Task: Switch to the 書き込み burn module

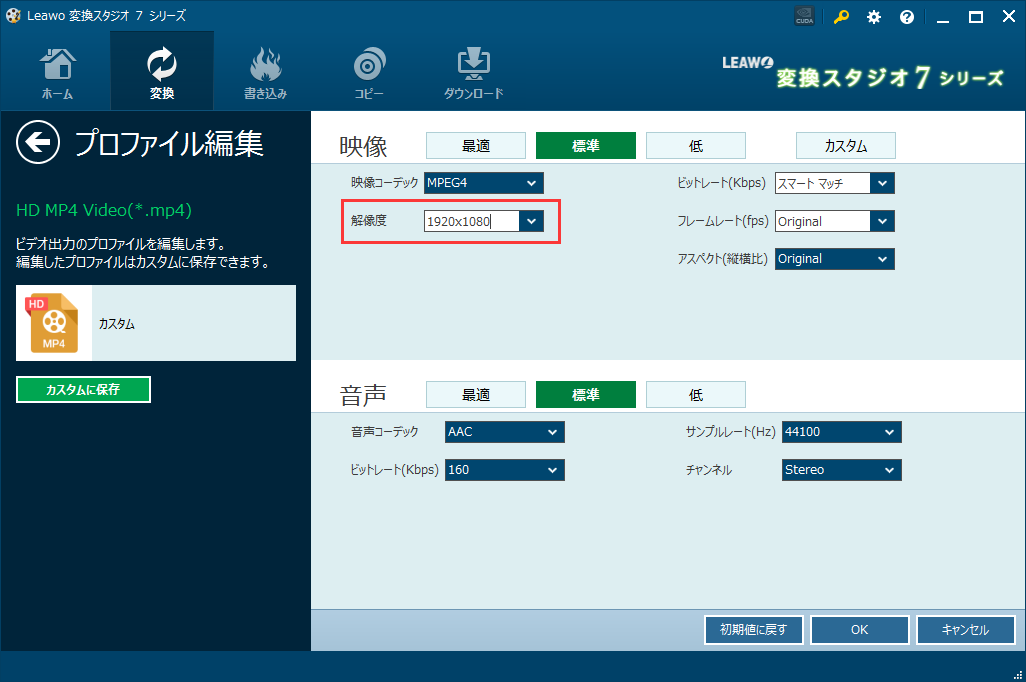Action: (x=265, y=73)
